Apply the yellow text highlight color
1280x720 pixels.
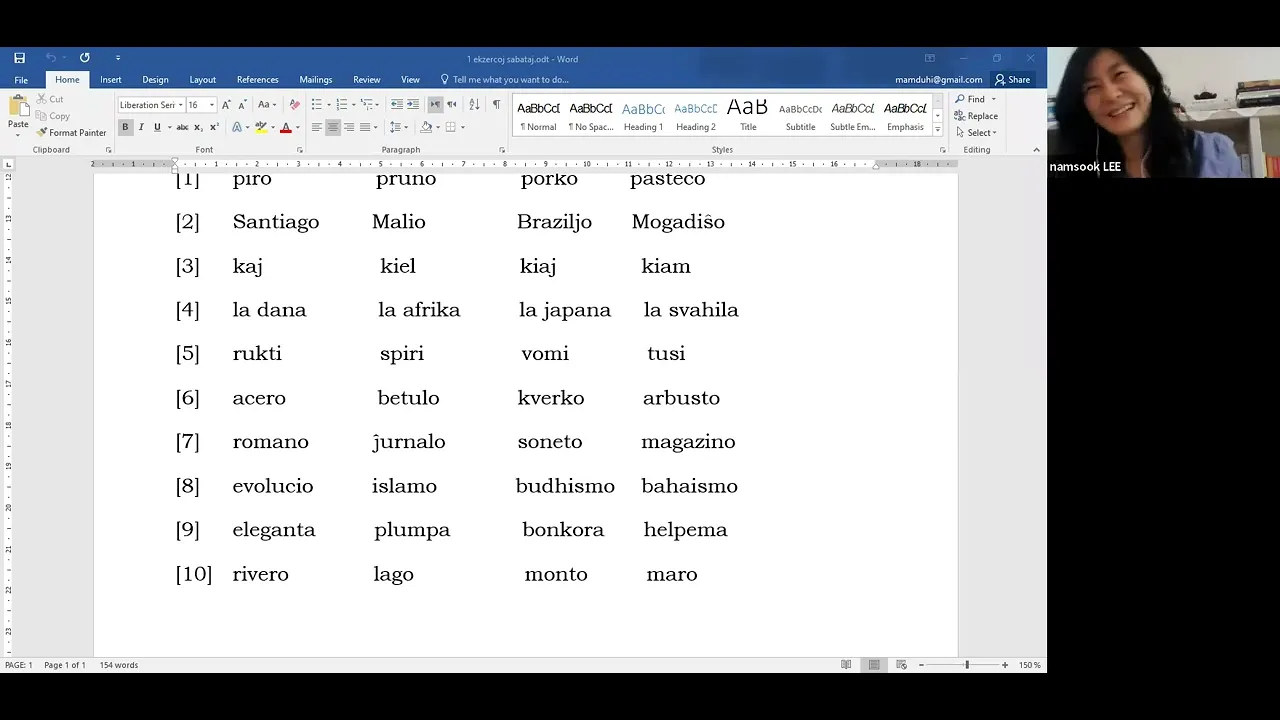(x=260, y=127)
